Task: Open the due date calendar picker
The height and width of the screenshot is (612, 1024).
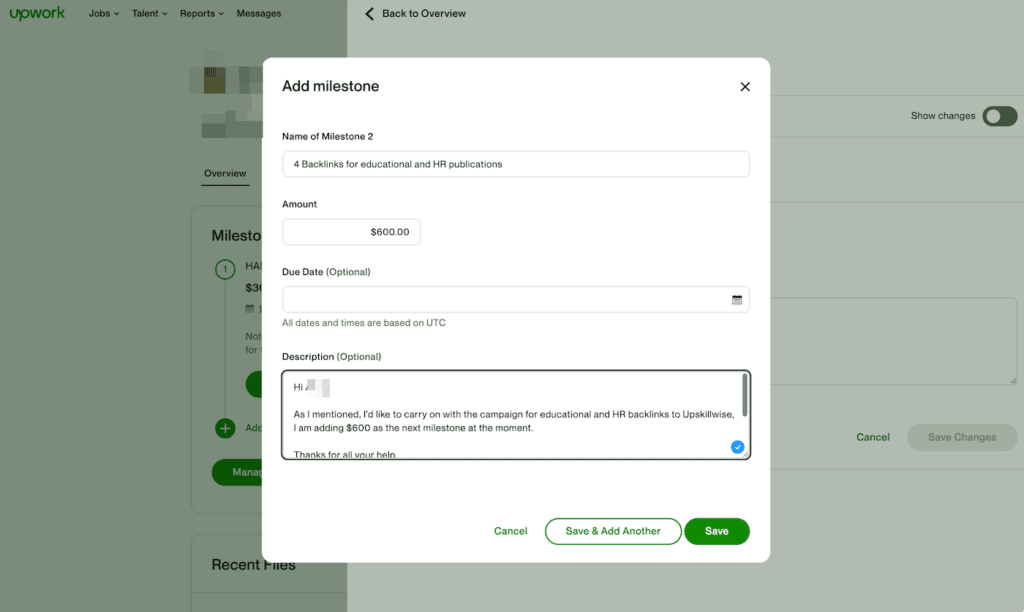Action: tap(737, 299)
